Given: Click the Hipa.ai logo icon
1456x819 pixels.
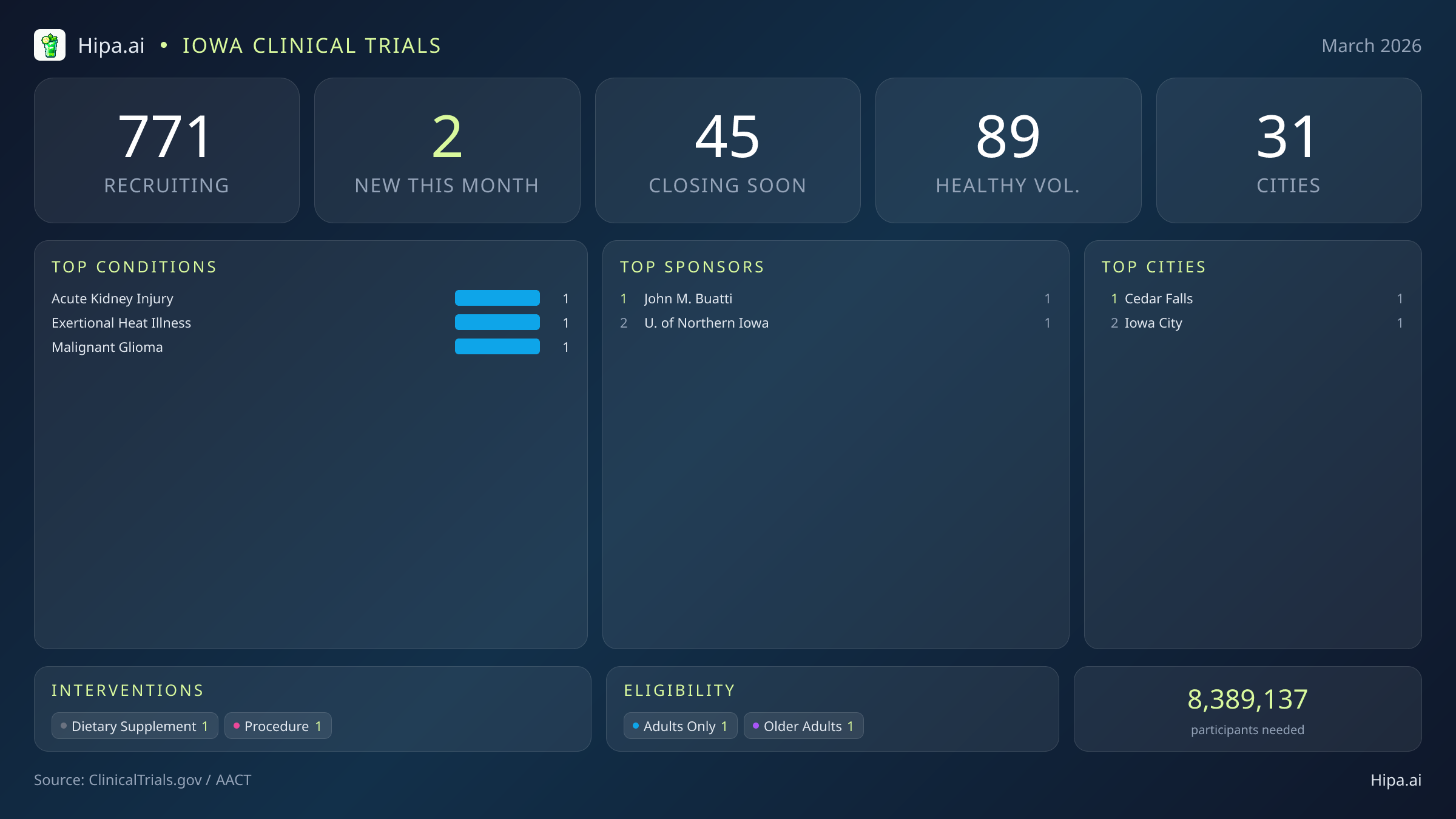Looking at the screenshot, I should [50, 45].
